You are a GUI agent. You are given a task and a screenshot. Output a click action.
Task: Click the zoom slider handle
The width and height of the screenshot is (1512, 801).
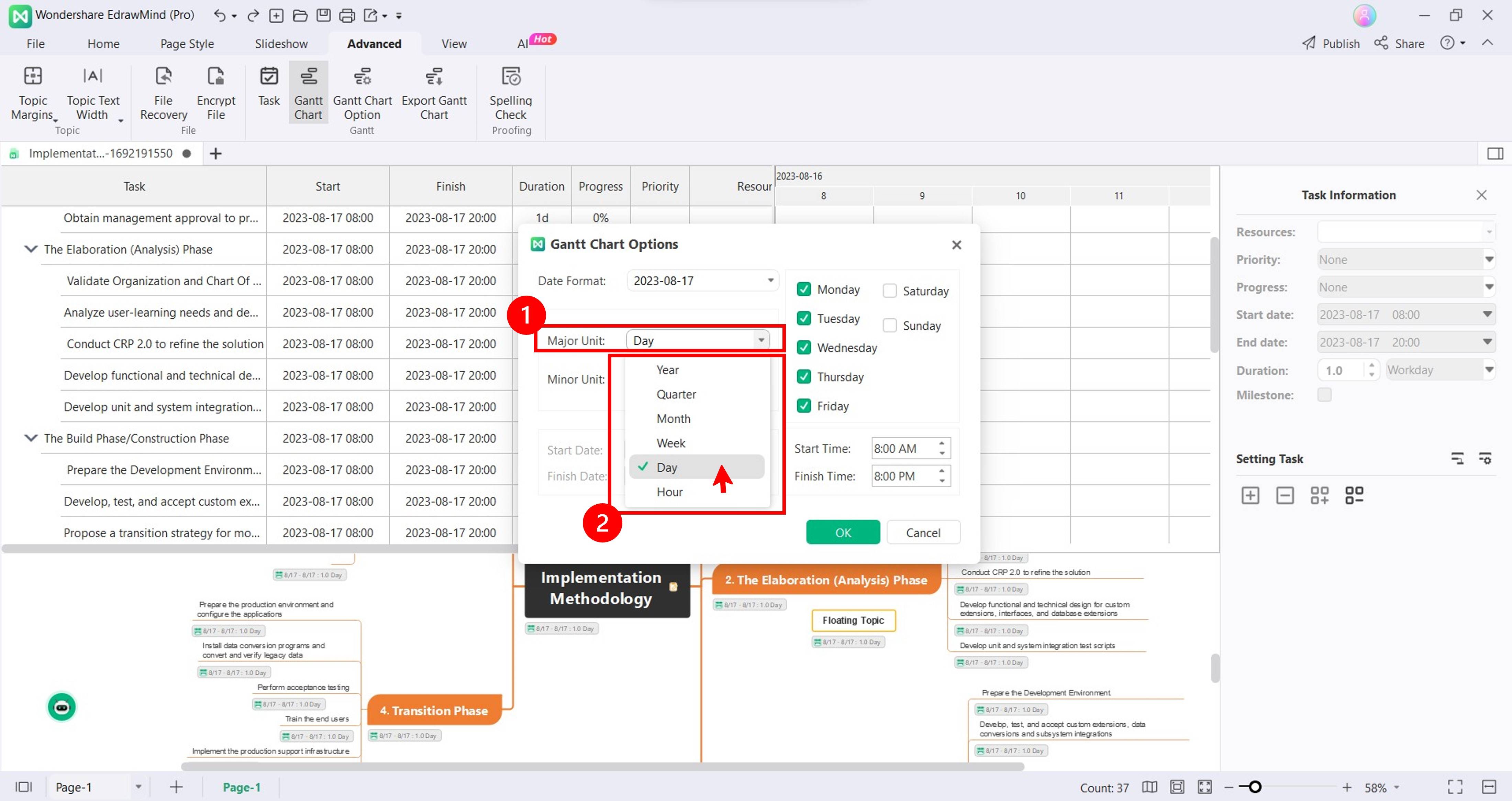pos(1254,787)
